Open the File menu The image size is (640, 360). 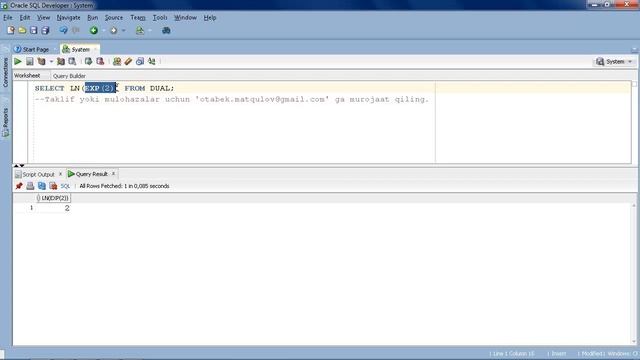(x=8, y=18)
